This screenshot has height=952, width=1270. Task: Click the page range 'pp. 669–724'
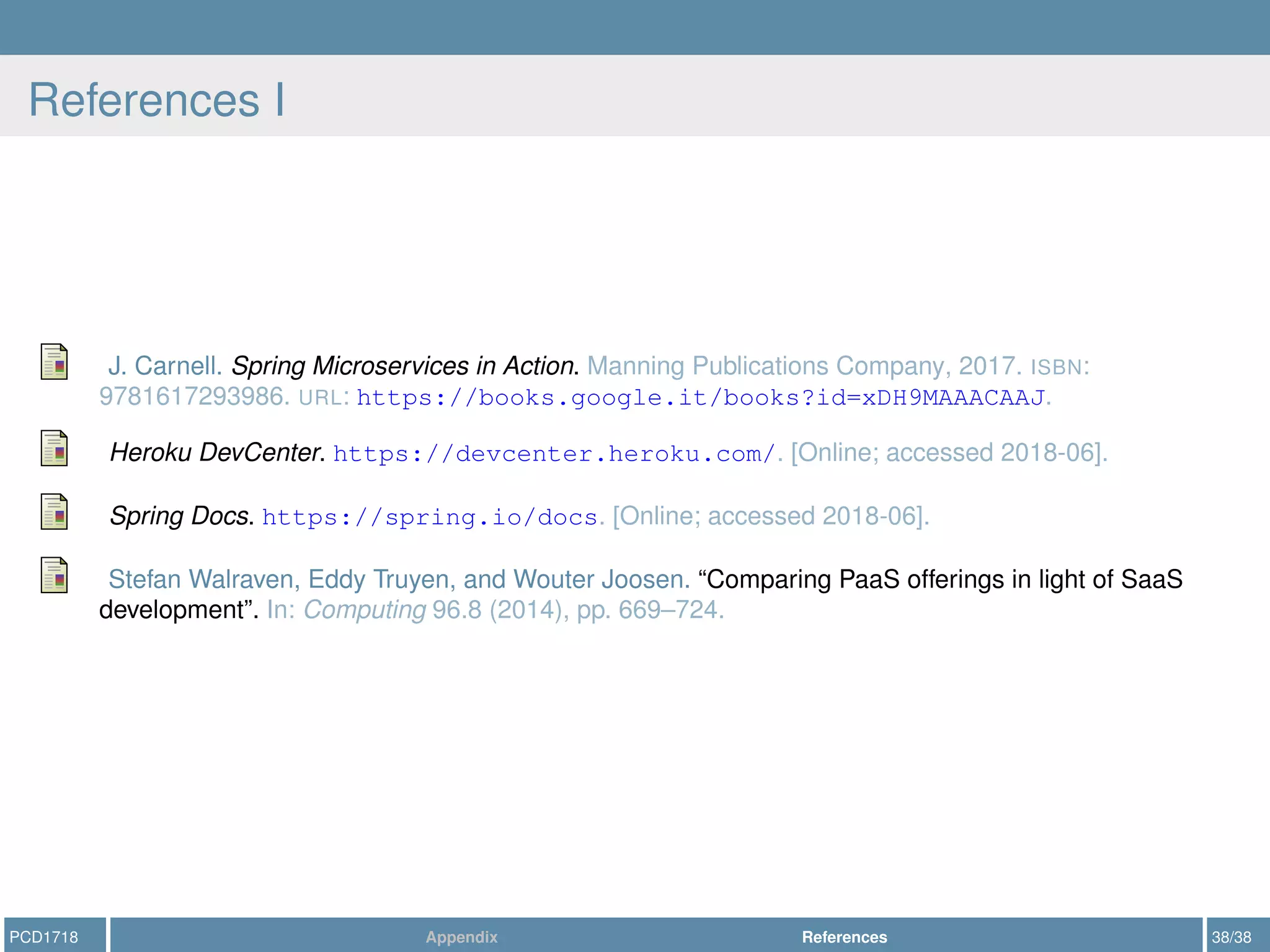pyautogui.click(x=647, y=610)
